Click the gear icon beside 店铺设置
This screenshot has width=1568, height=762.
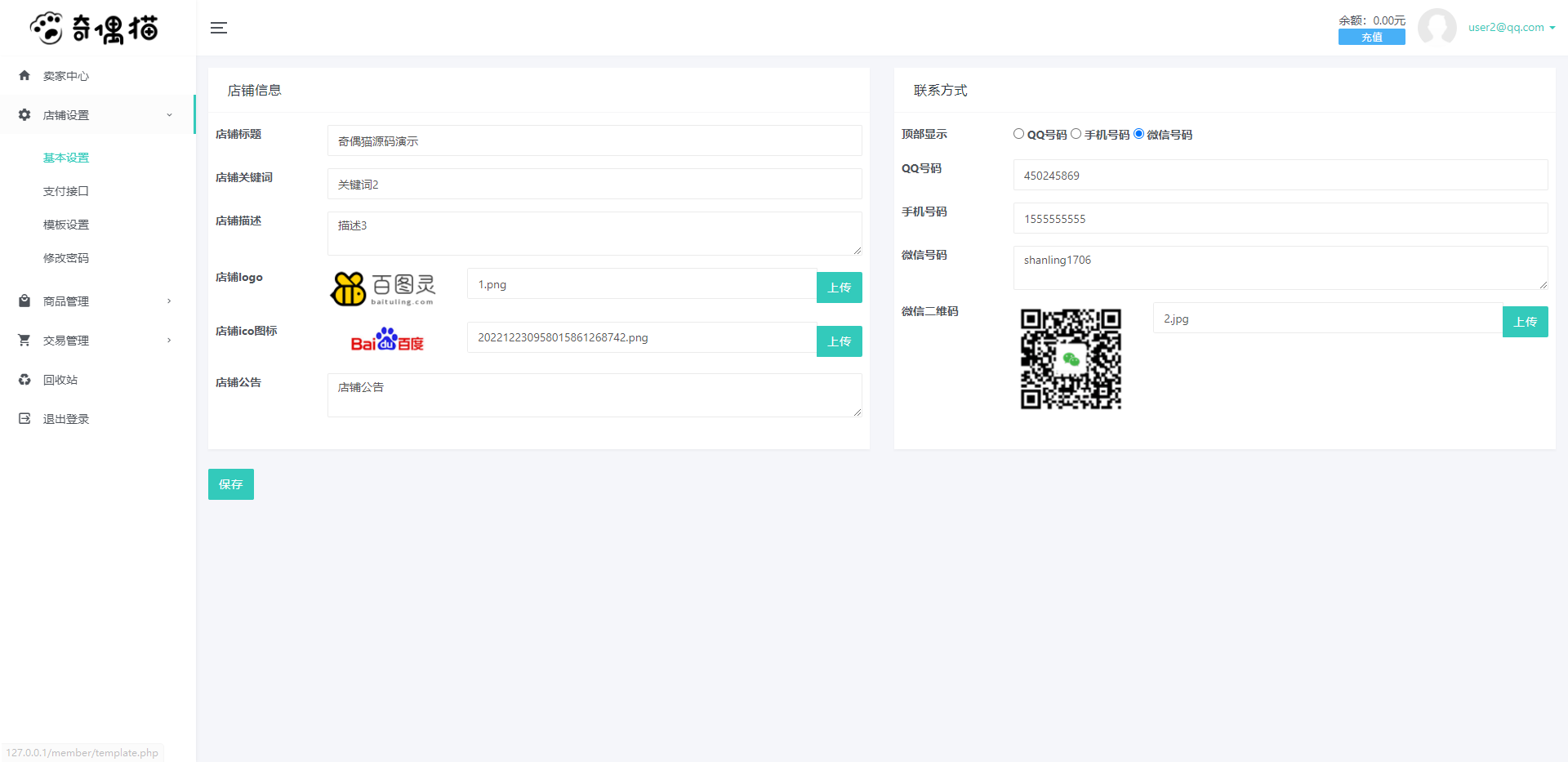[24, 114]
